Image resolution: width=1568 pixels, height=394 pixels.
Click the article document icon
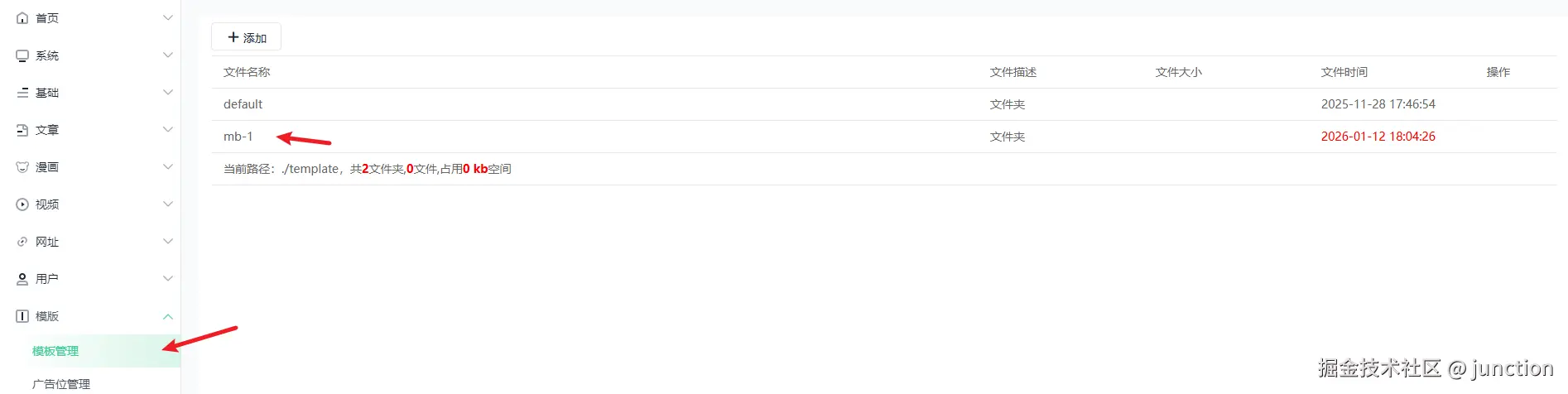[x=22, y=130]
